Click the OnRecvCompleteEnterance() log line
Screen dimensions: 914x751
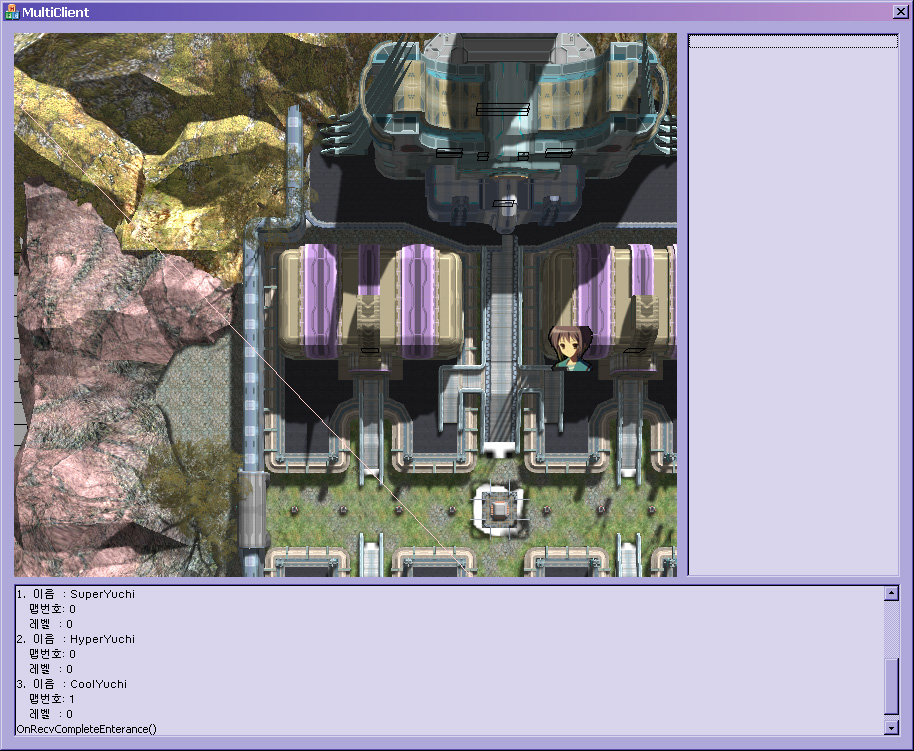(x=87, y=729)
